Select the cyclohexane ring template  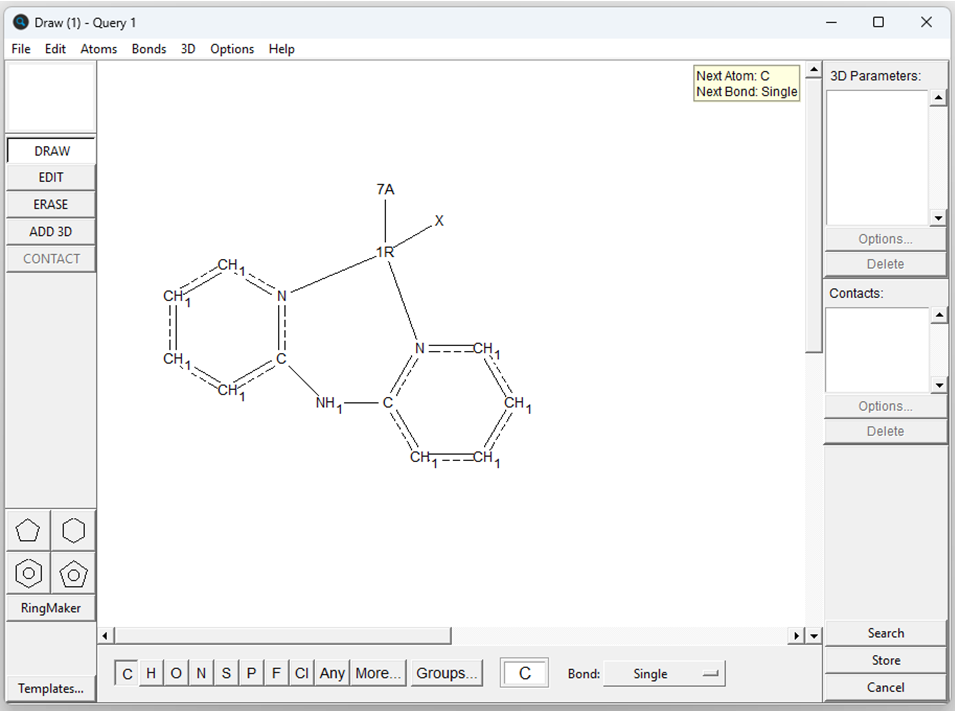73,531
